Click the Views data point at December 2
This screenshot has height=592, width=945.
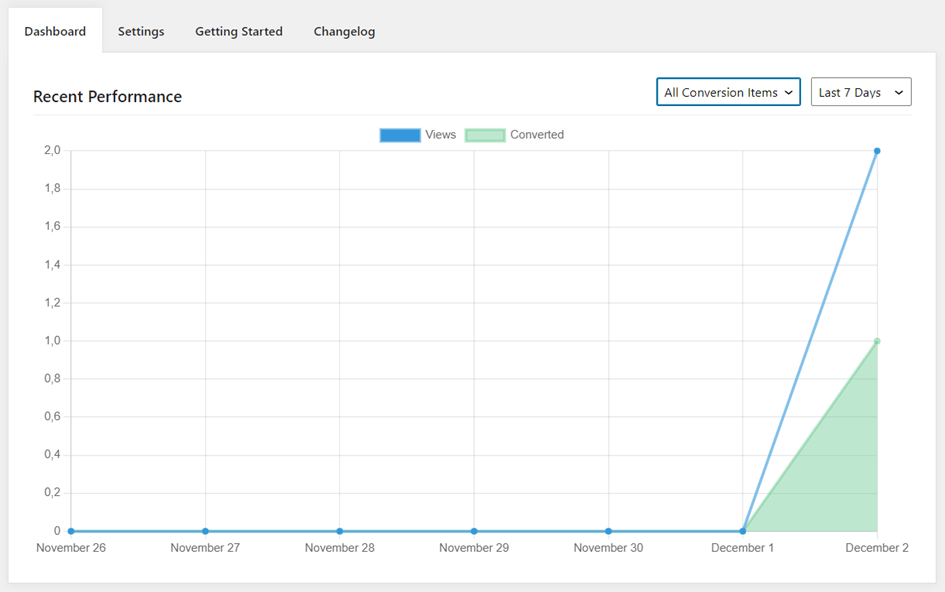(877, 151)
